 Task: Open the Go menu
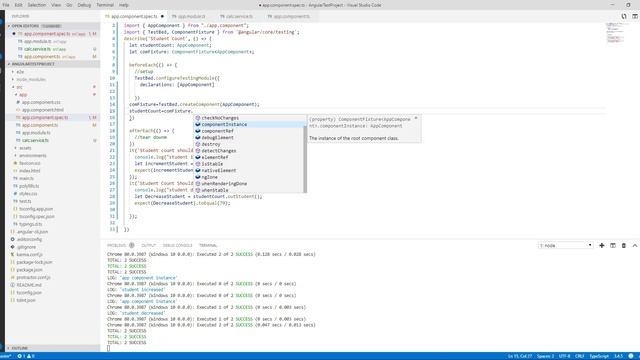[x=69, y=5]
